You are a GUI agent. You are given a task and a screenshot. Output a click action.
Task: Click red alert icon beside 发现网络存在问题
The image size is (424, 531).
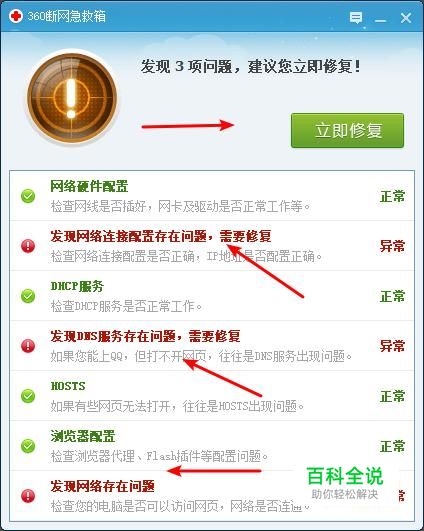pos(28,496)
